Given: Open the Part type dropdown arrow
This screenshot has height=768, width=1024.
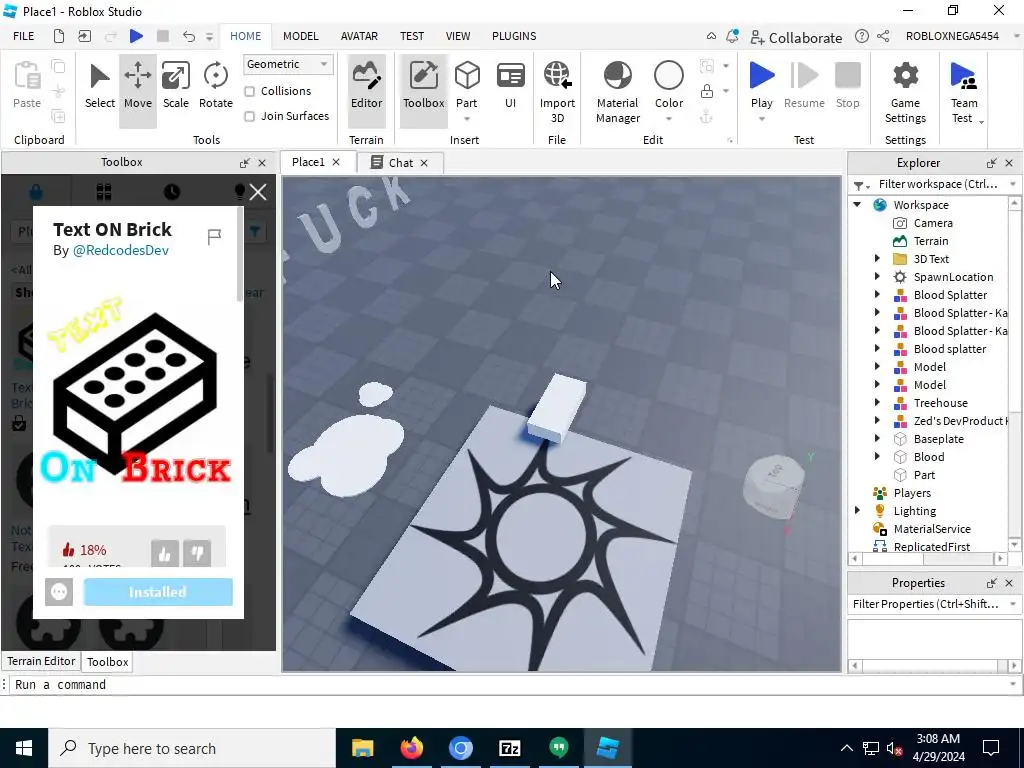Looking at the screenshot, I should point(467,119).
